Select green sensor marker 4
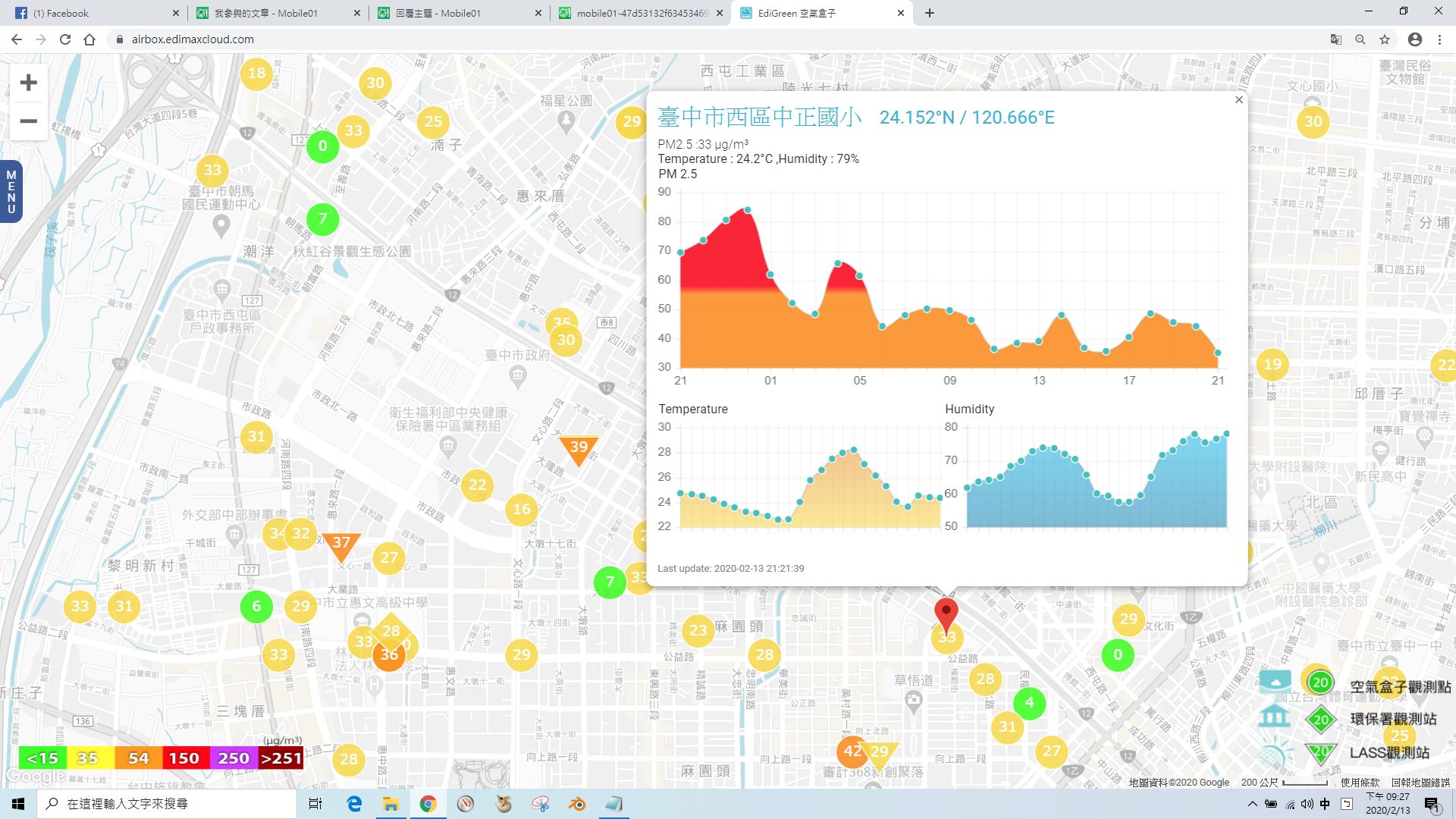 [1029, 702]
